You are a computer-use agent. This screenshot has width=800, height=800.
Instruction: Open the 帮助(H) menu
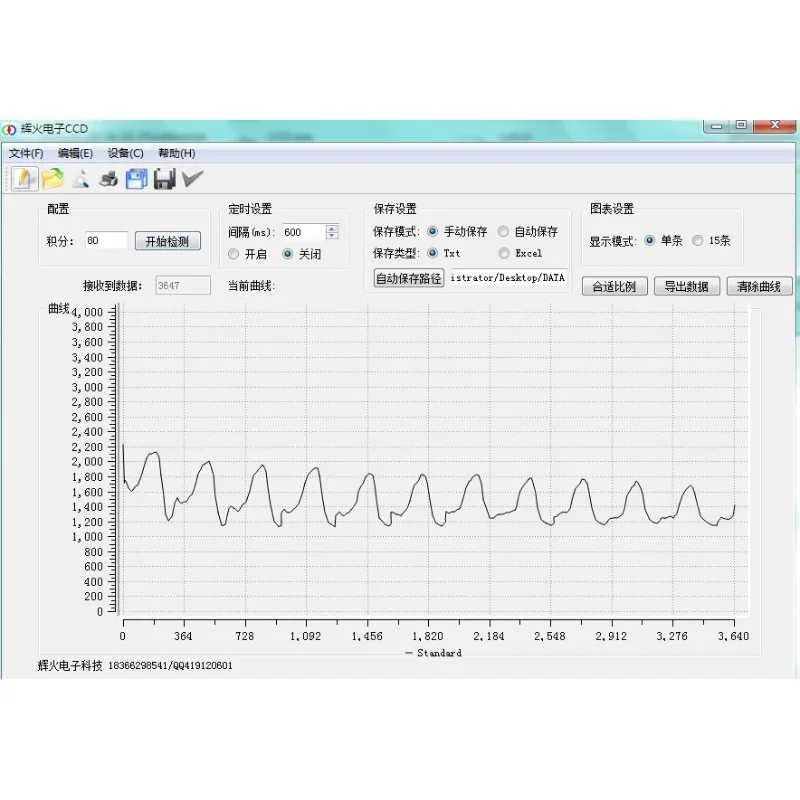point(177,153)
